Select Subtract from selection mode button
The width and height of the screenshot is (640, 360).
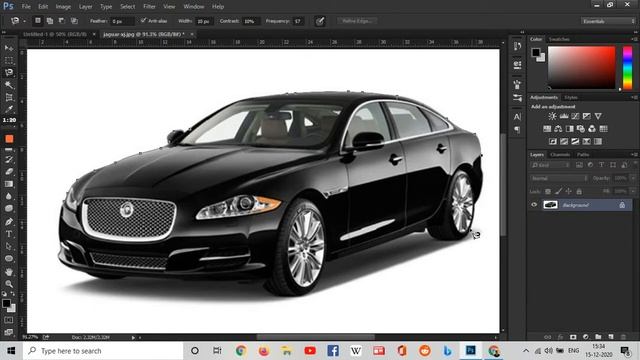(62, 20)
